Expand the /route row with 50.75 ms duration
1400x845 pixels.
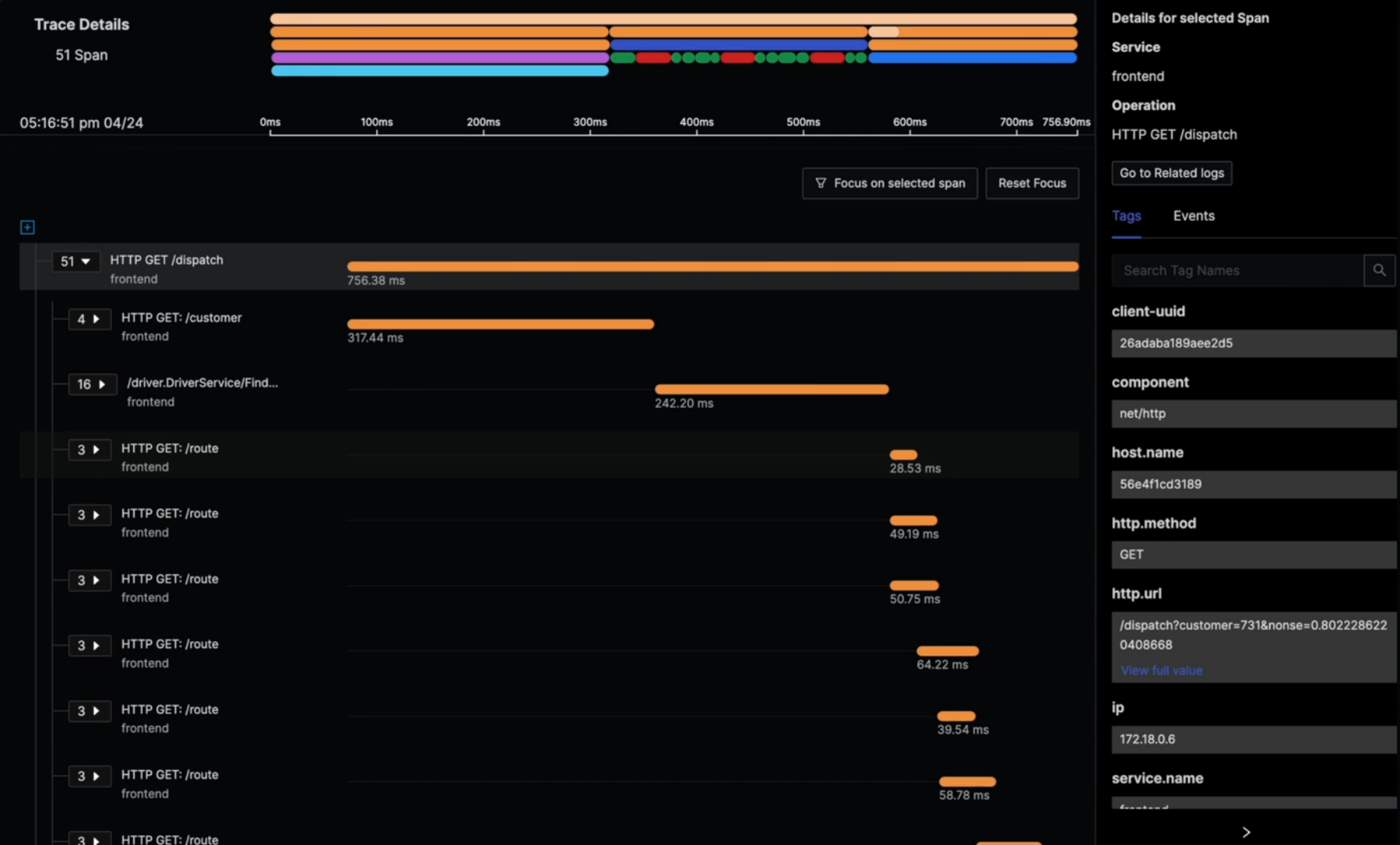point(89,580)
